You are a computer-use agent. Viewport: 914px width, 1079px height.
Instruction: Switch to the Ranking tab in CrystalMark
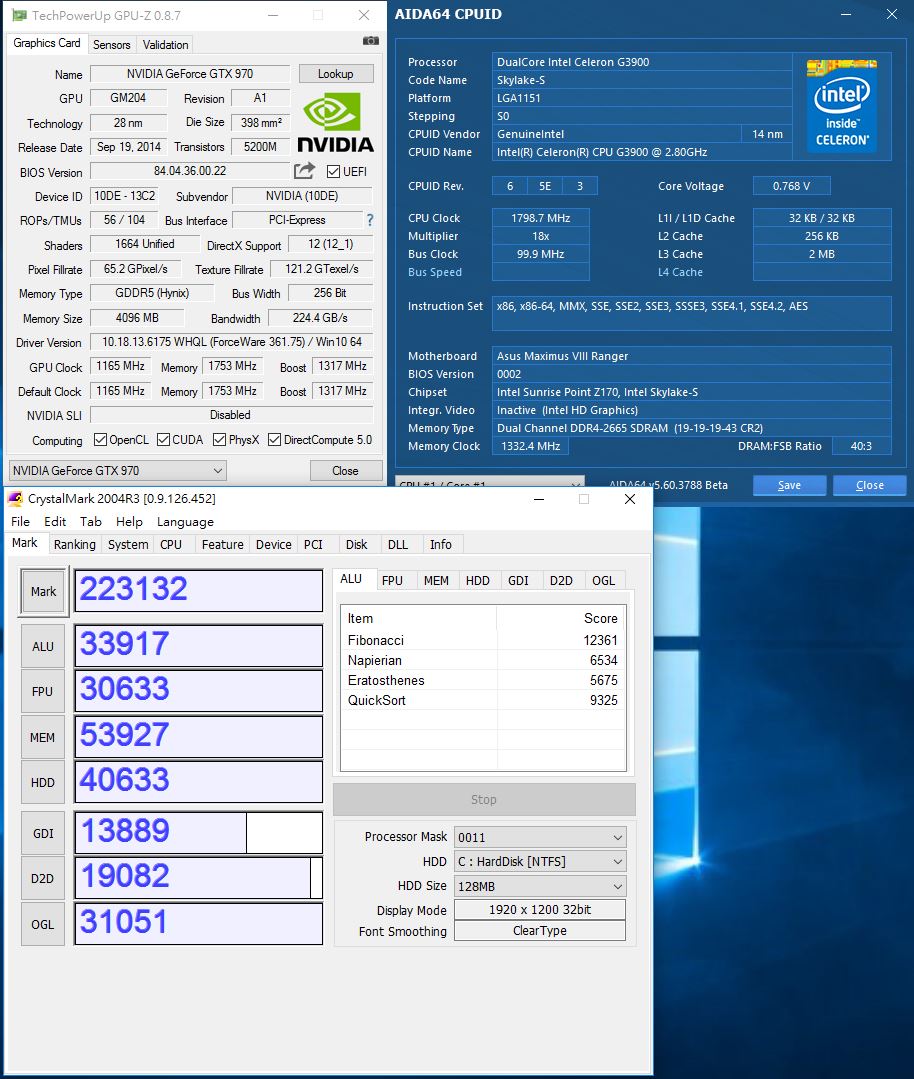(75, 544)
